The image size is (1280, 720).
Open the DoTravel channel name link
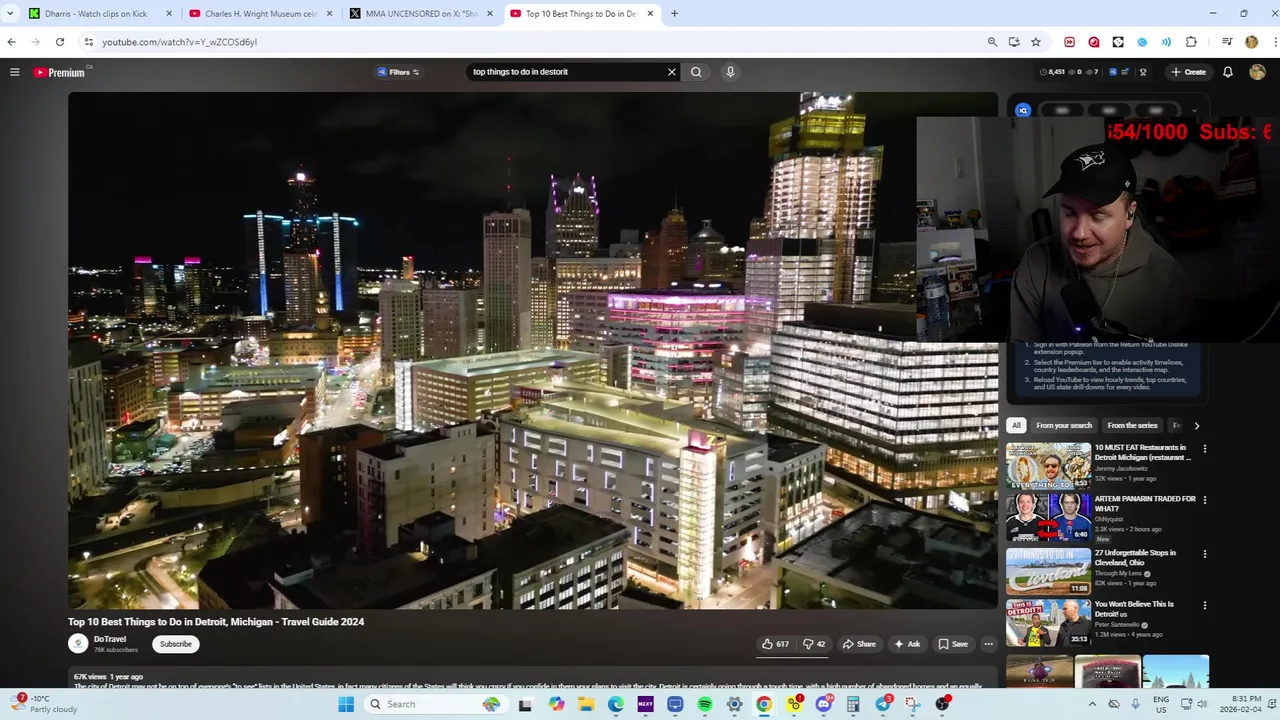[110, 639]
